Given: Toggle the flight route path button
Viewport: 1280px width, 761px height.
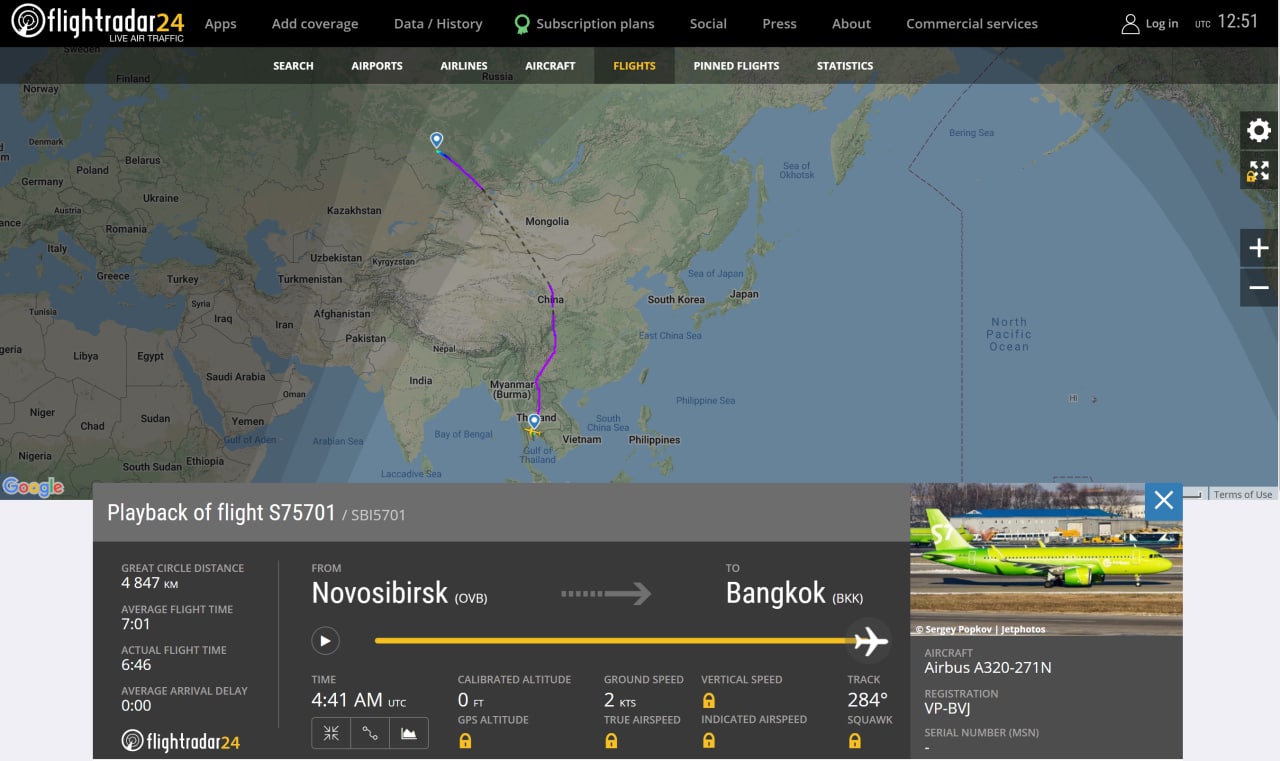Looking at the screenshot, I should 370,733.
